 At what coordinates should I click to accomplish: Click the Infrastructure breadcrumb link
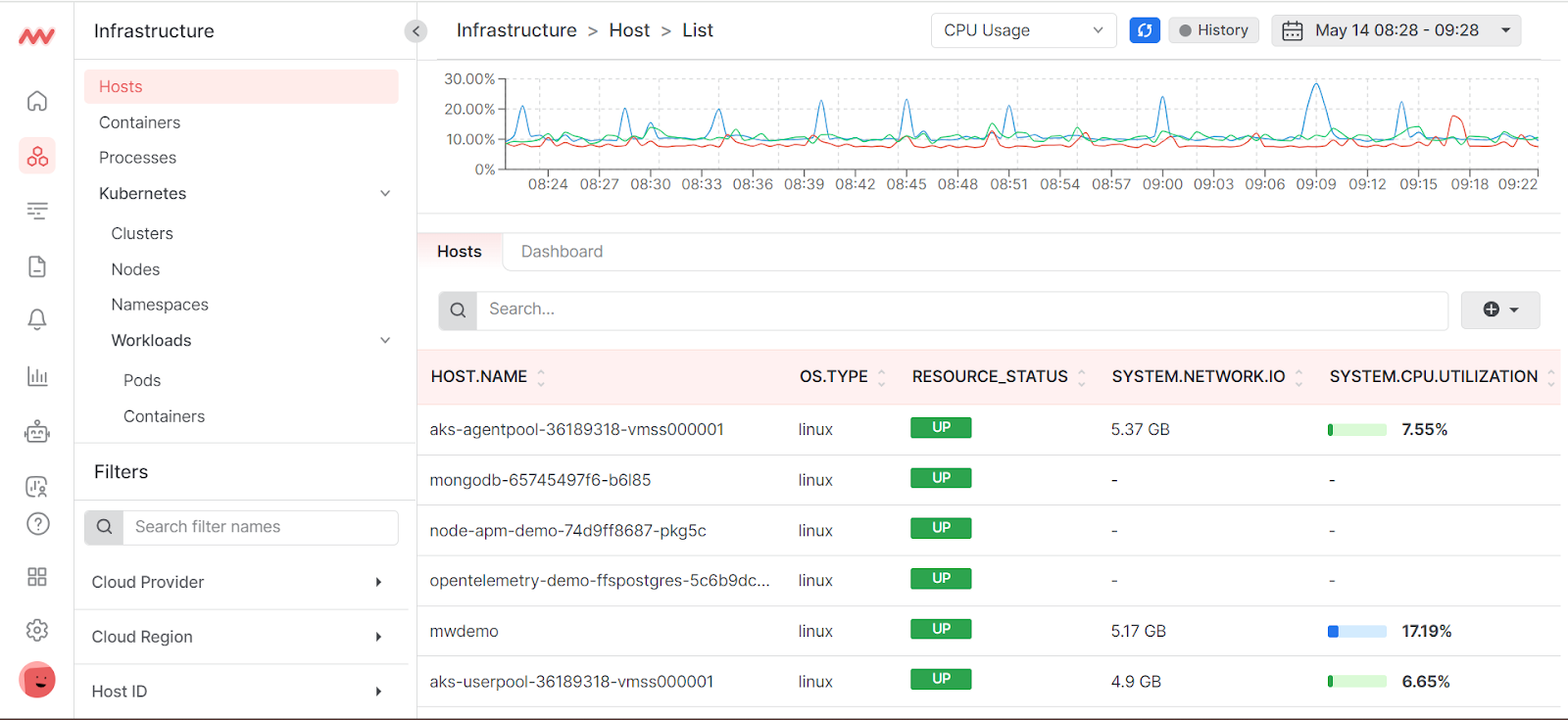point(516,30)
